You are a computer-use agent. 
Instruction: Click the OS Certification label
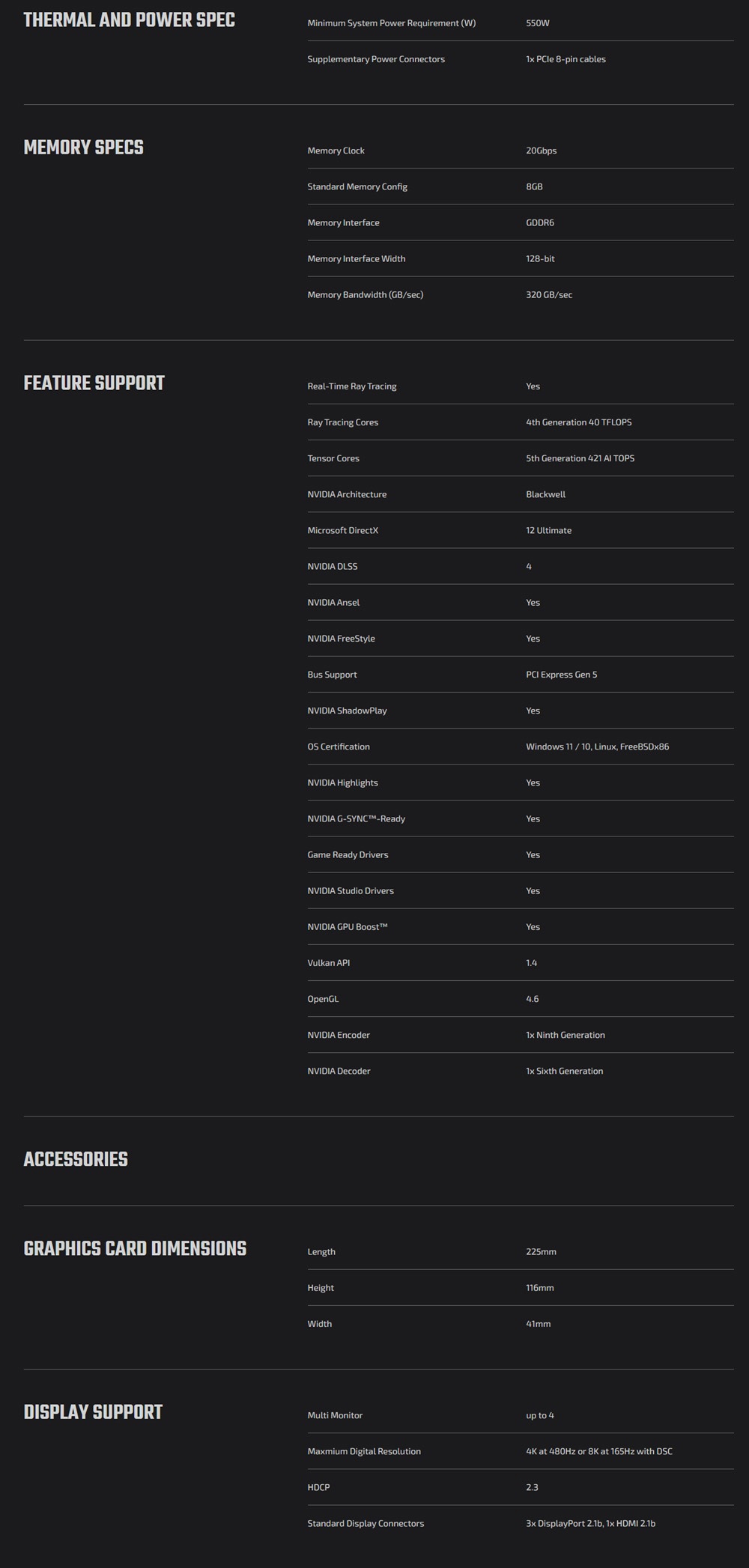point(338,747)
